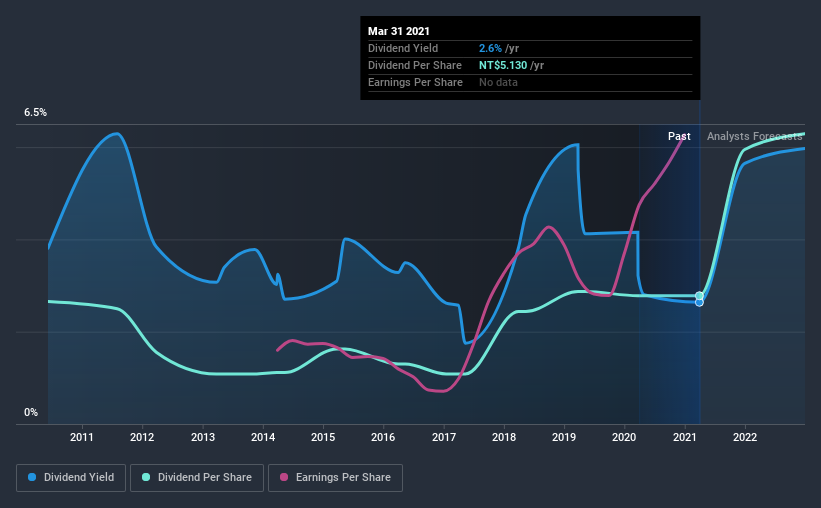
Task: Click the Dividend Per Share tooltip row label
Action: pos(415,65)
